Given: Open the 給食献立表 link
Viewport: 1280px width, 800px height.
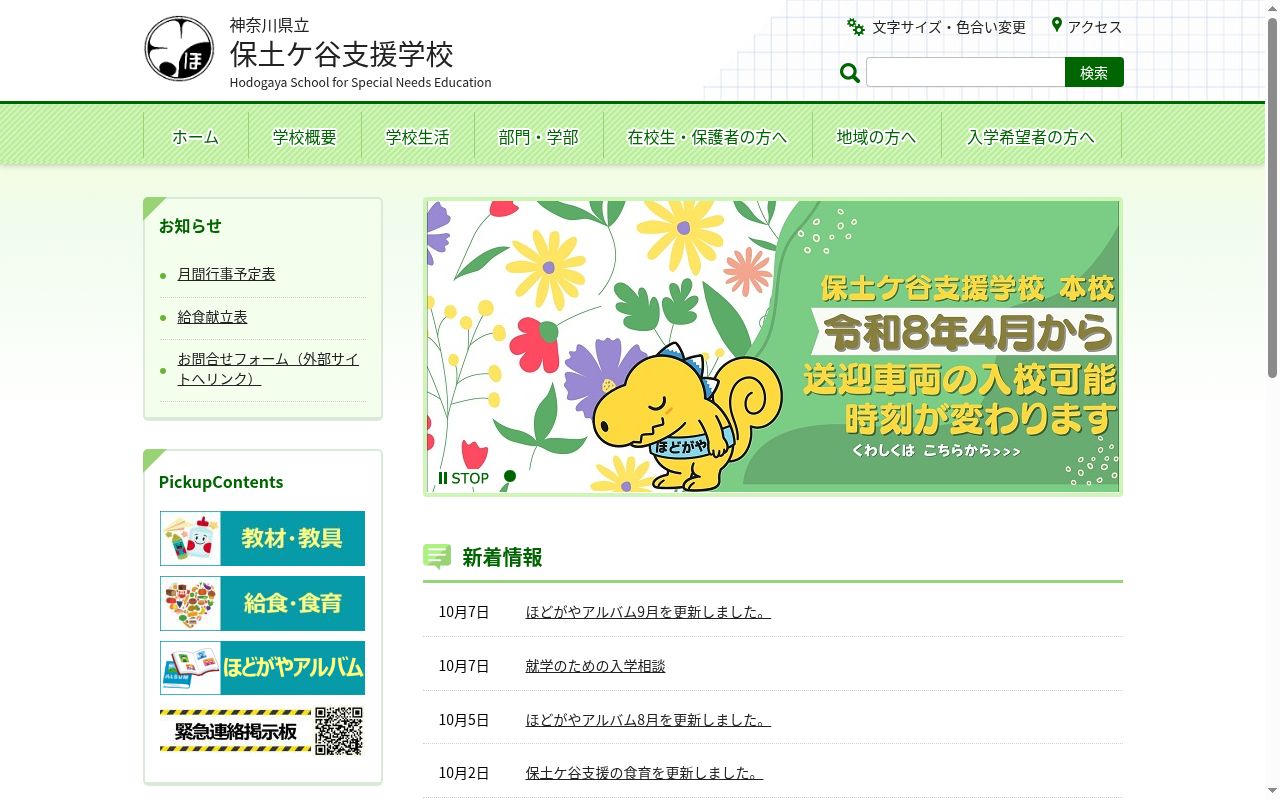Looking at the screenshot, I should coord(212,317).
